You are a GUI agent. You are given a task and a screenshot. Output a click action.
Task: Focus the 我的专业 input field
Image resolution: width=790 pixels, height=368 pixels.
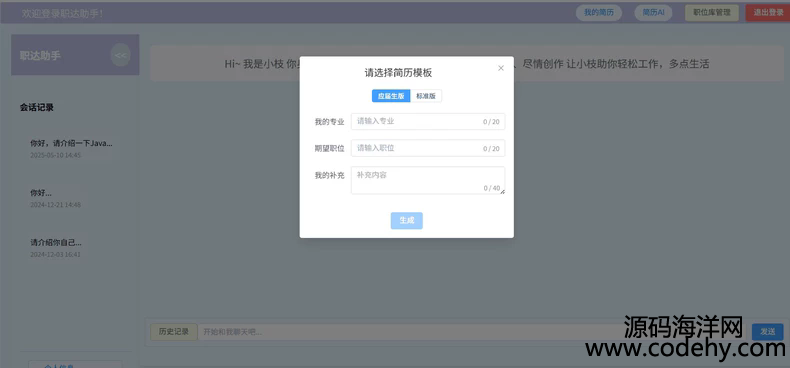tap(428, 121)
